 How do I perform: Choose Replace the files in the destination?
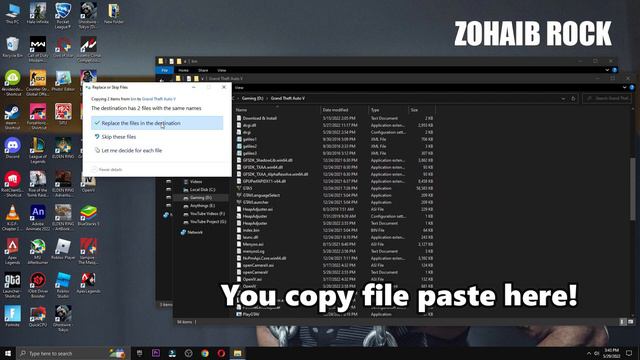157,123
